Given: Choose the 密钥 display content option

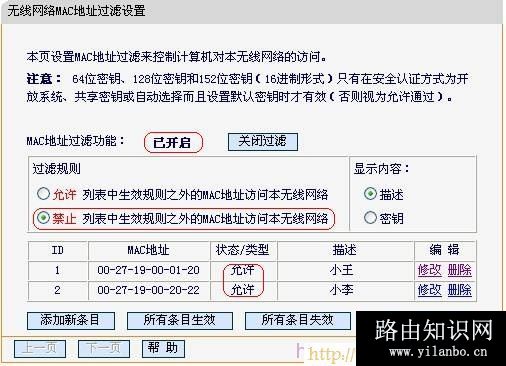Looking at the screenshot, I should pyautogui.click(x=370, y=218).
